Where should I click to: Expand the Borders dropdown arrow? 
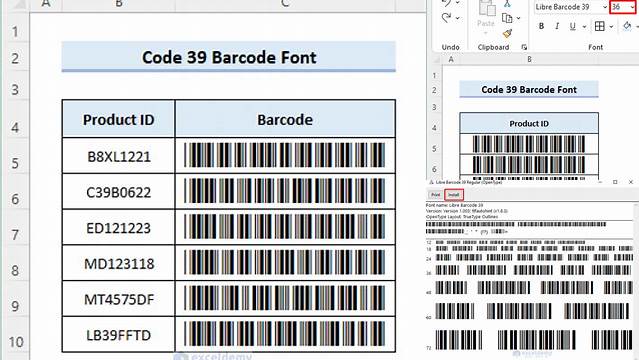611,27
